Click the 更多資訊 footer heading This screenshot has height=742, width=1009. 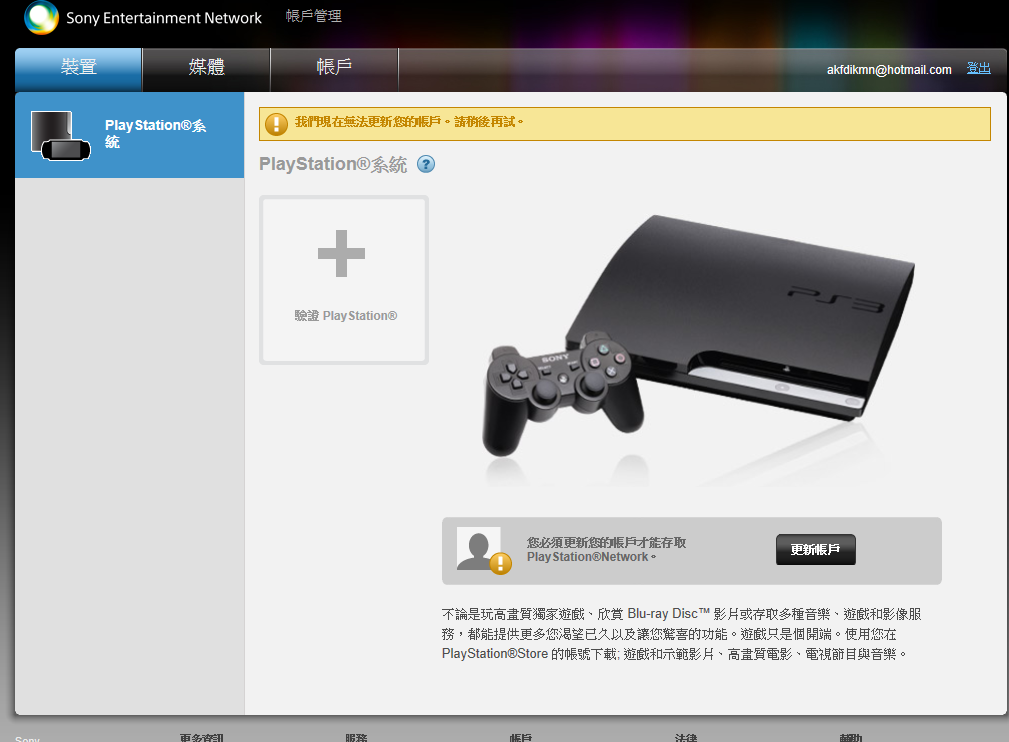[201, 737]
